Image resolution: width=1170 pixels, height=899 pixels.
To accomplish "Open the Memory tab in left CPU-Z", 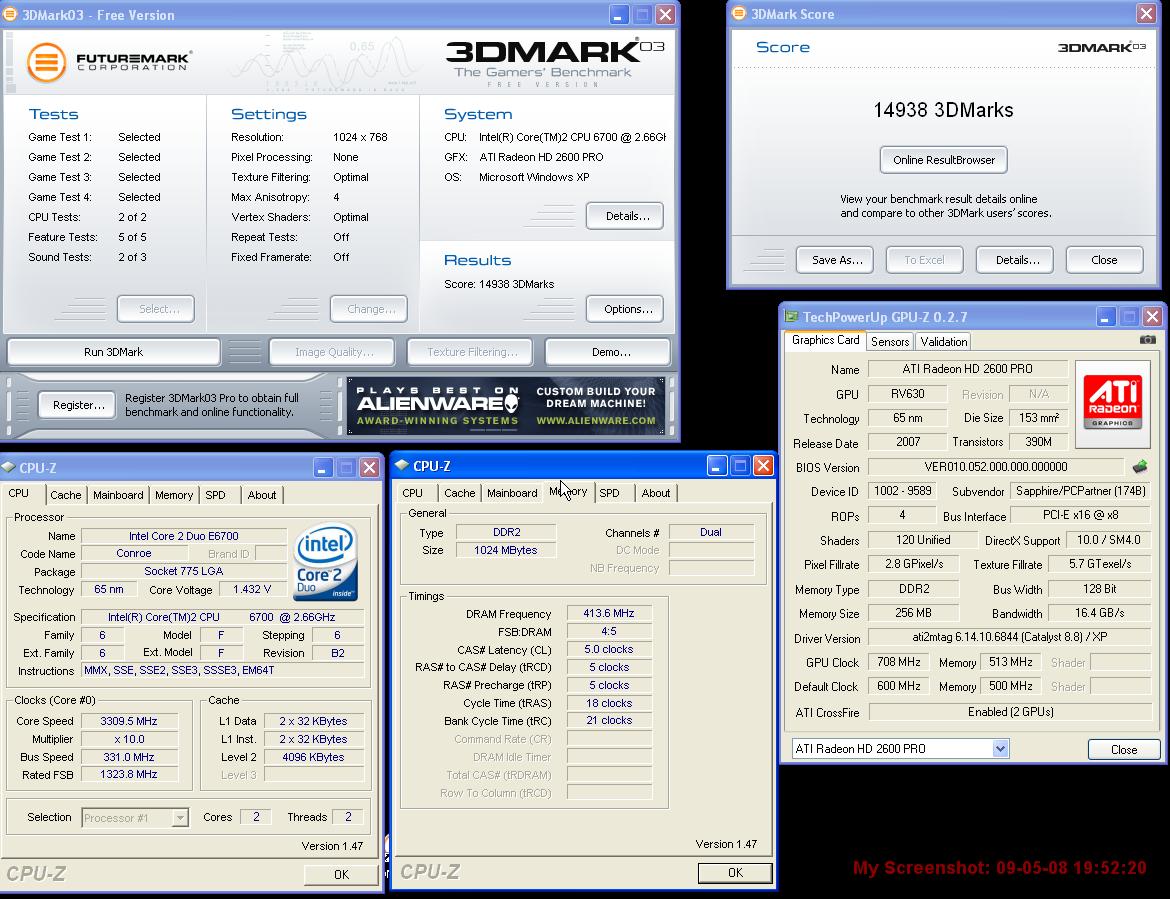I will 174,495.
